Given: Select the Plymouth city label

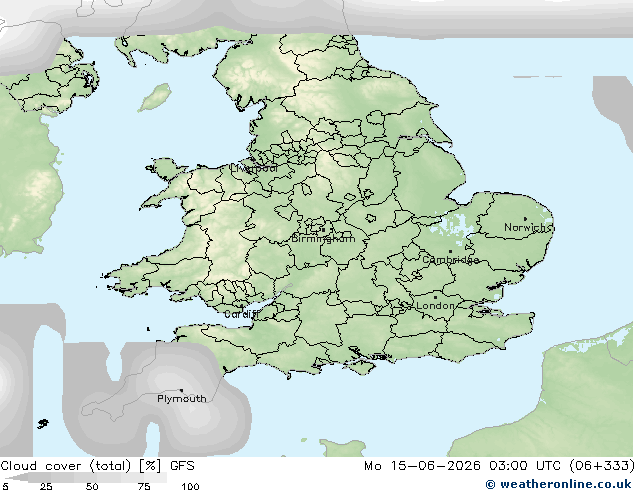Looking at the screenshot, I should (182, 399).
